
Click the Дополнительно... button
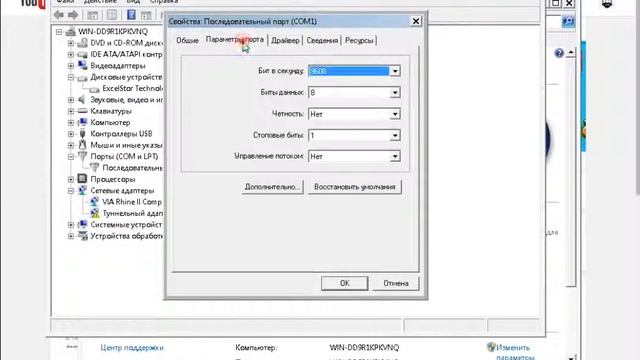click(x=272, y=187)
